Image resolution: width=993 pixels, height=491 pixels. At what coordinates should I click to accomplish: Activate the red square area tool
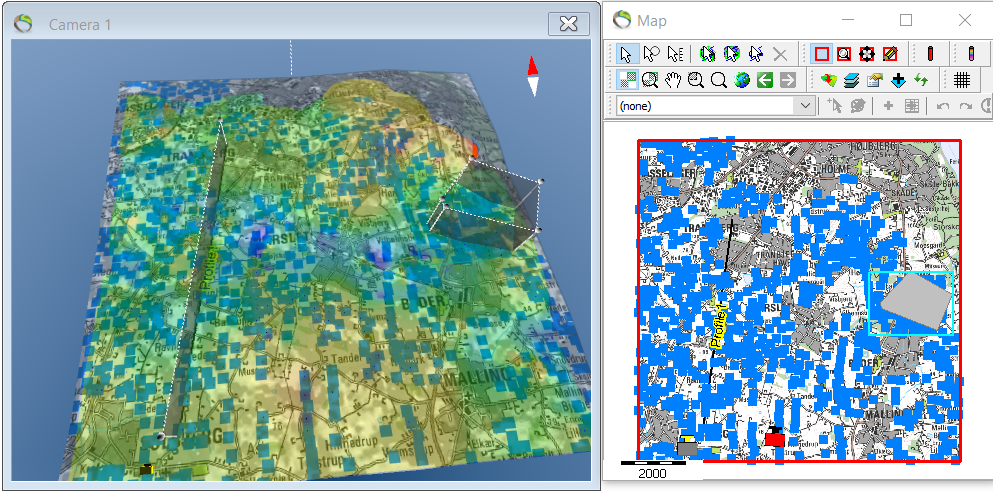(821, 54)
